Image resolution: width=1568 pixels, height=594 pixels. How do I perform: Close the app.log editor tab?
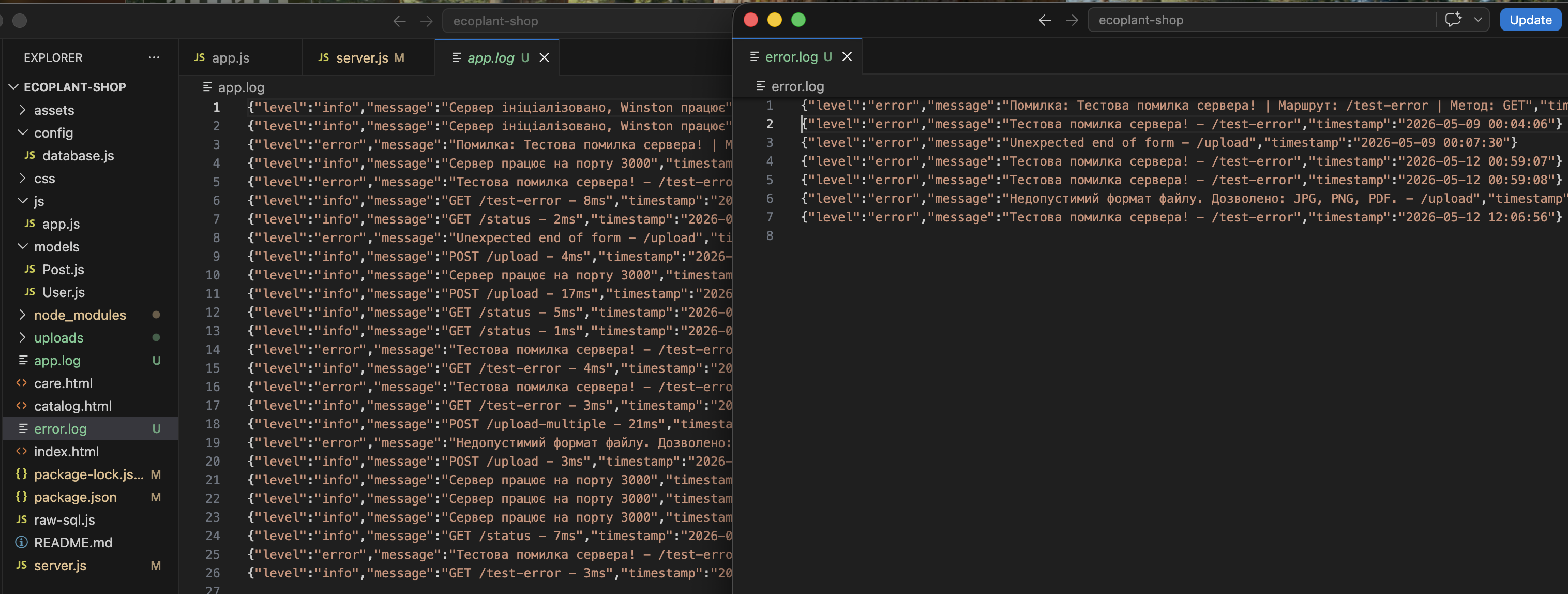[x=544, y=57]
